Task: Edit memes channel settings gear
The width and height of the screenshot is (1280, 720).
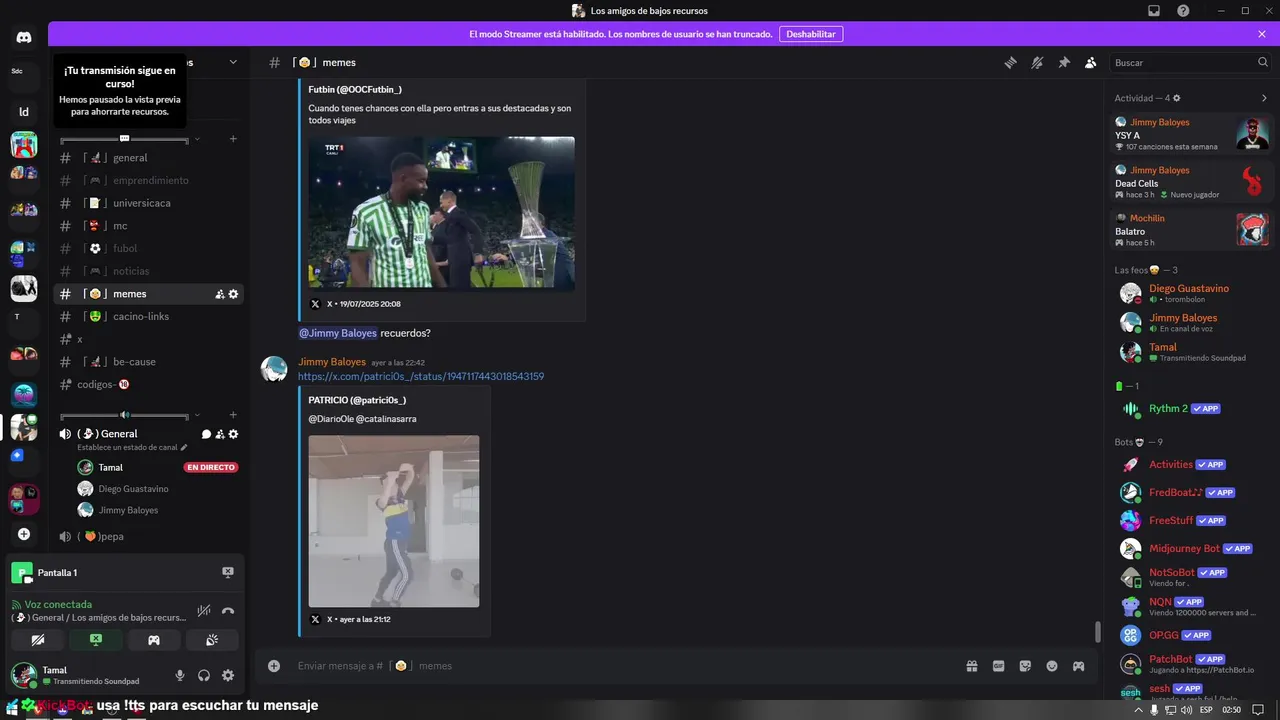Action: [x=234, y=294]
